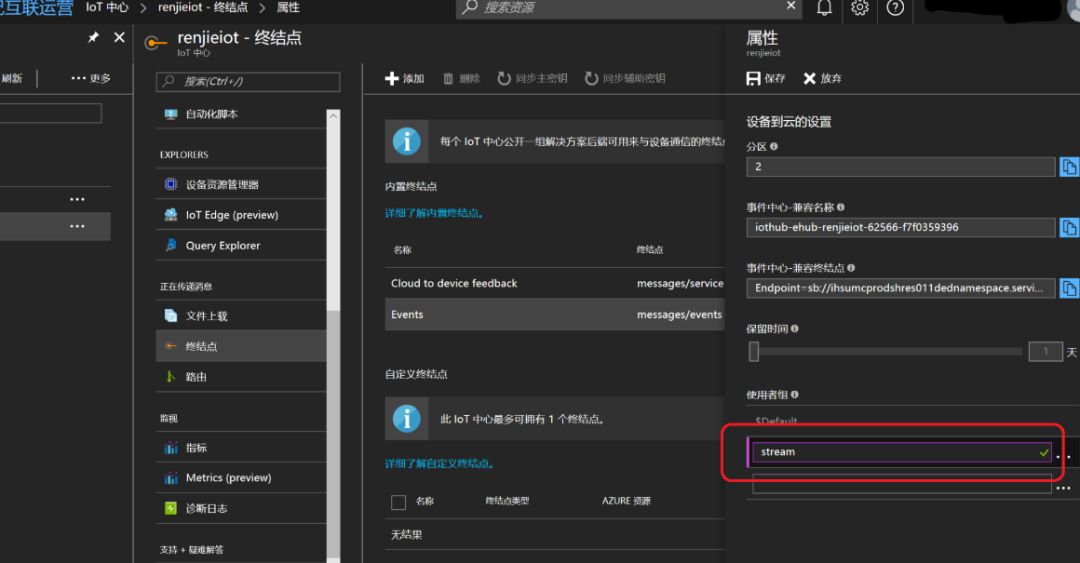Open the ellipsis menu beside empty consumer group
This screenshot has height=563, width=1080.
coord(1063,488)
